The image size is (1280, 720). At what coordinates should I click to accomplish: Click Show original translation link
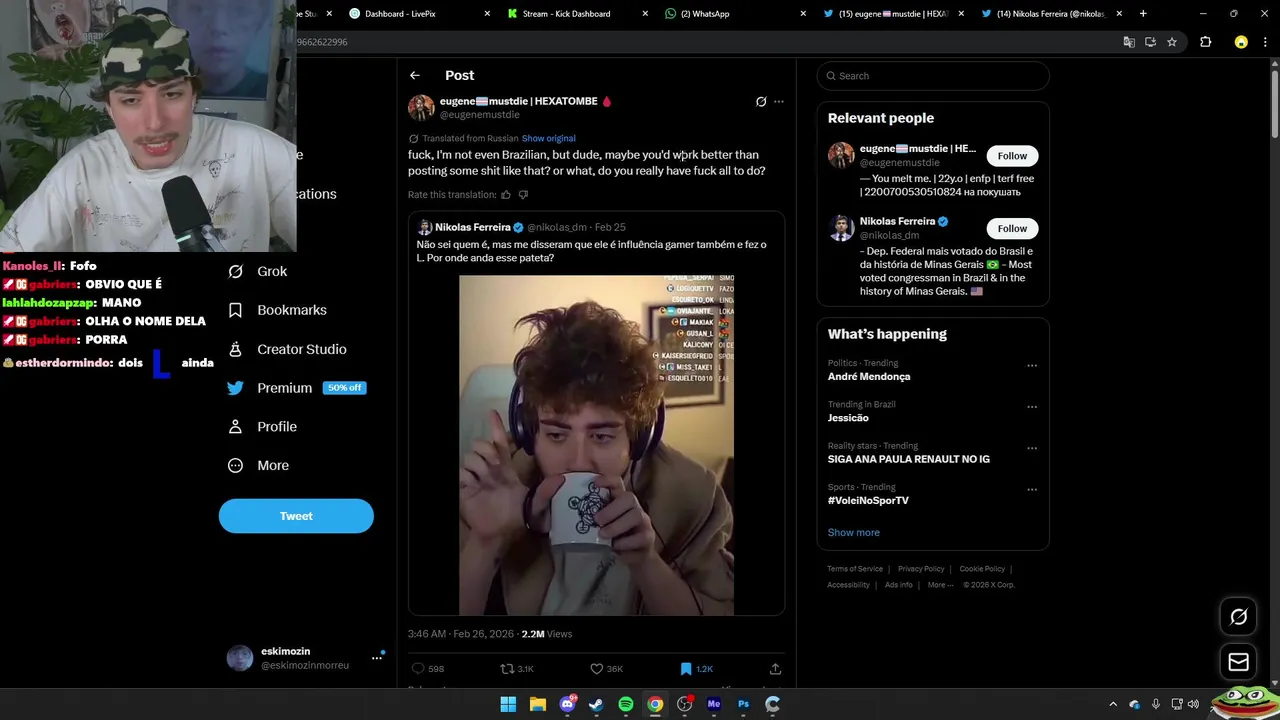548,138
